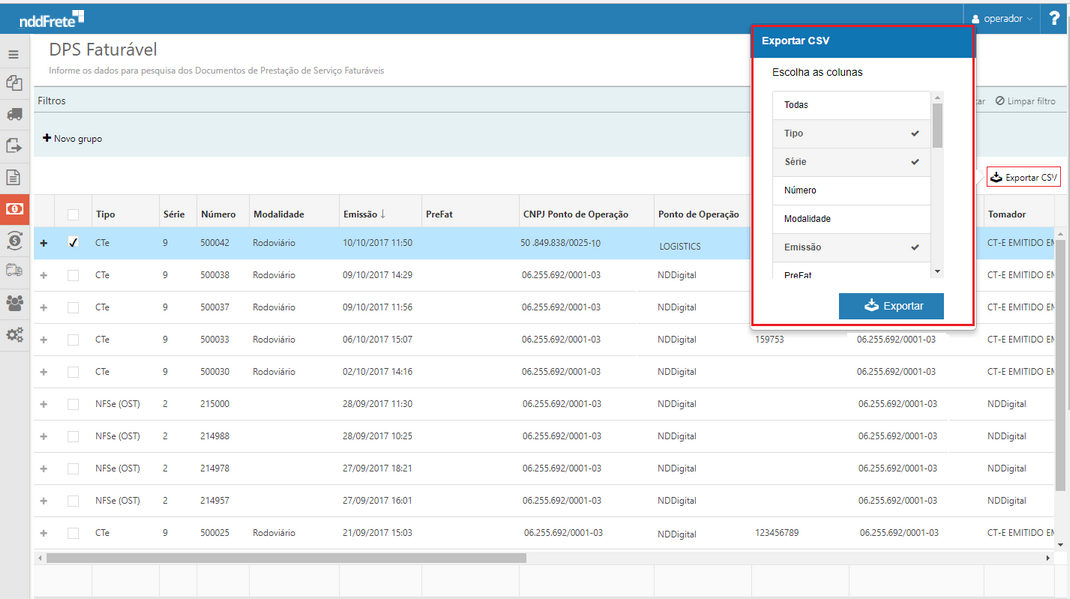Click the help question mark icon
The width and height of the screenshot is (1070, 599).
point(1054,18)
